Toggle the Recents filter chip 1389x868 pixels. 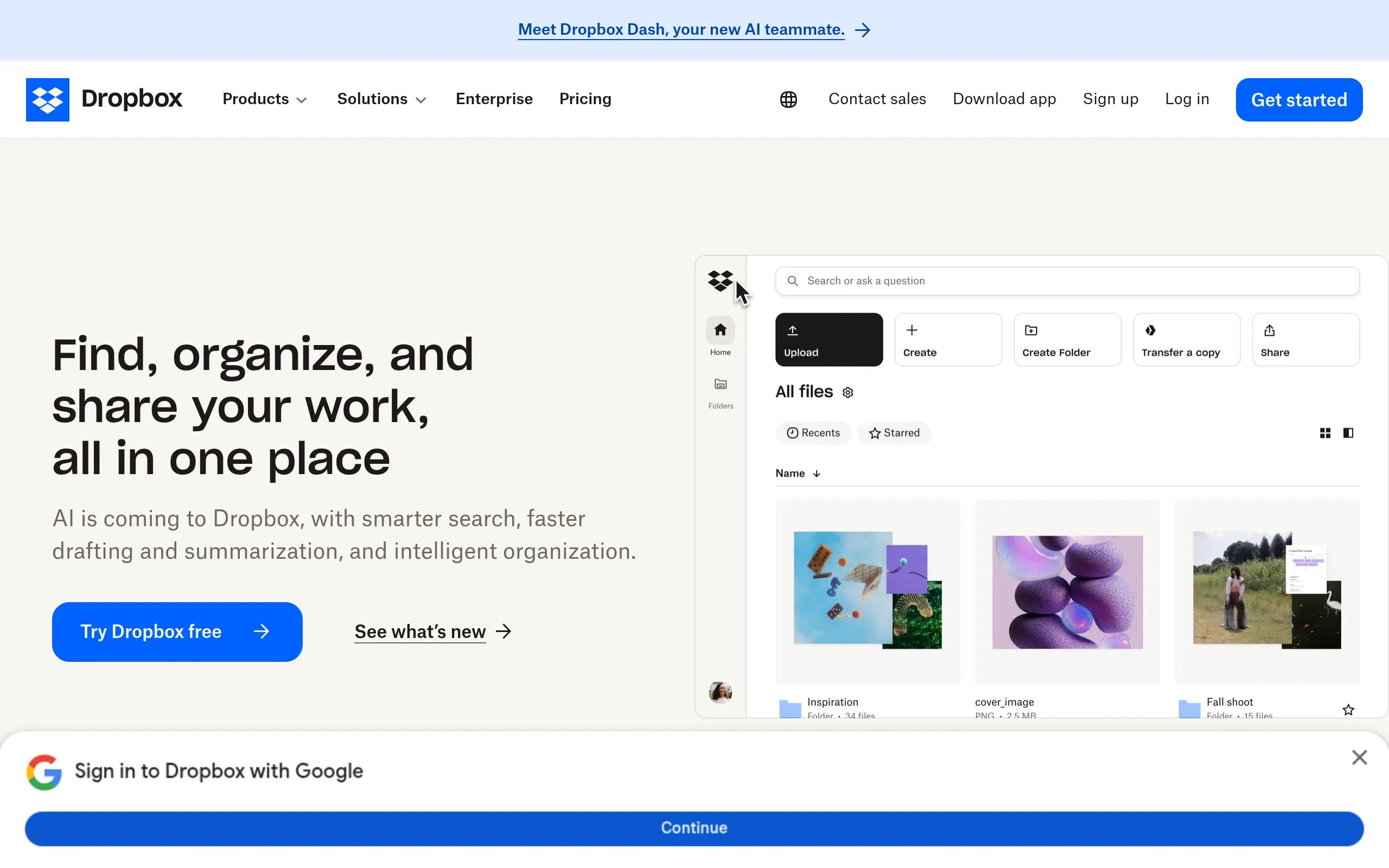click(x=813, y=433)
